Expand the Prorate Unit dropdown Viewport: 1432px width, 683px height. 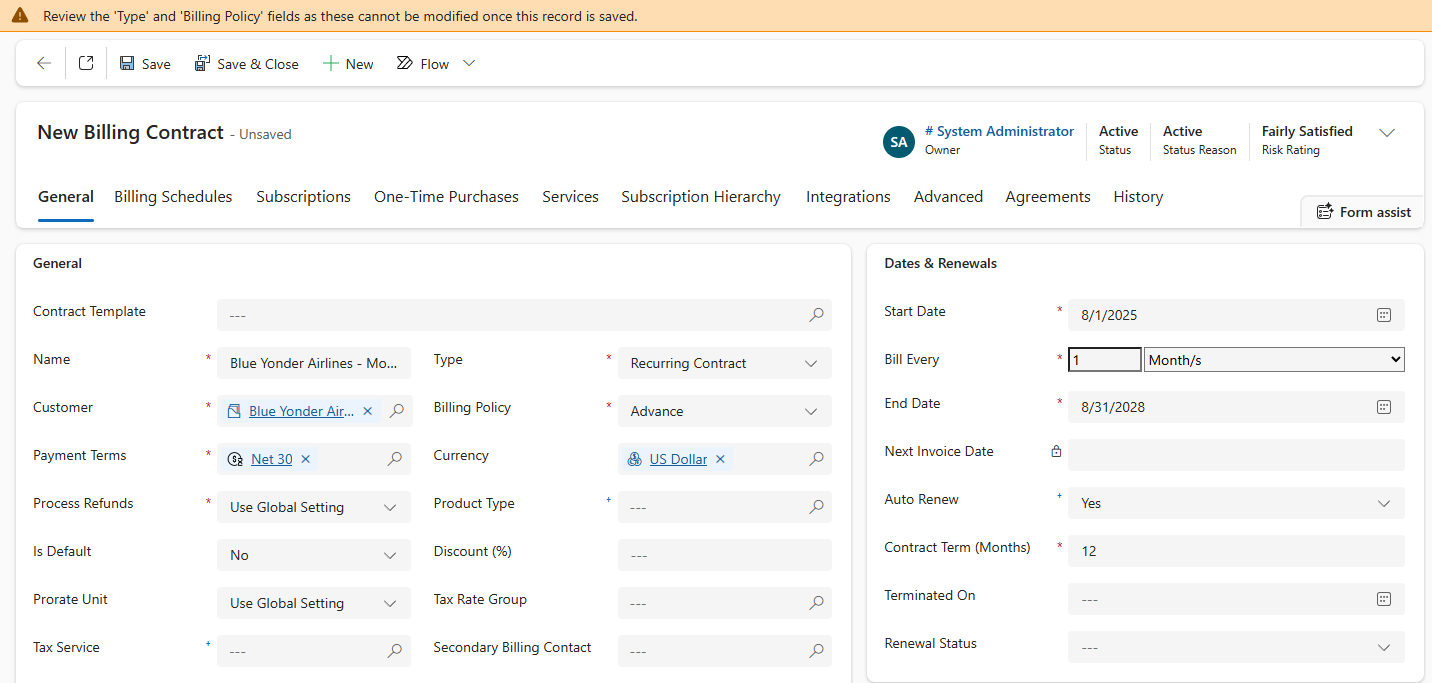tap(314, 603)
